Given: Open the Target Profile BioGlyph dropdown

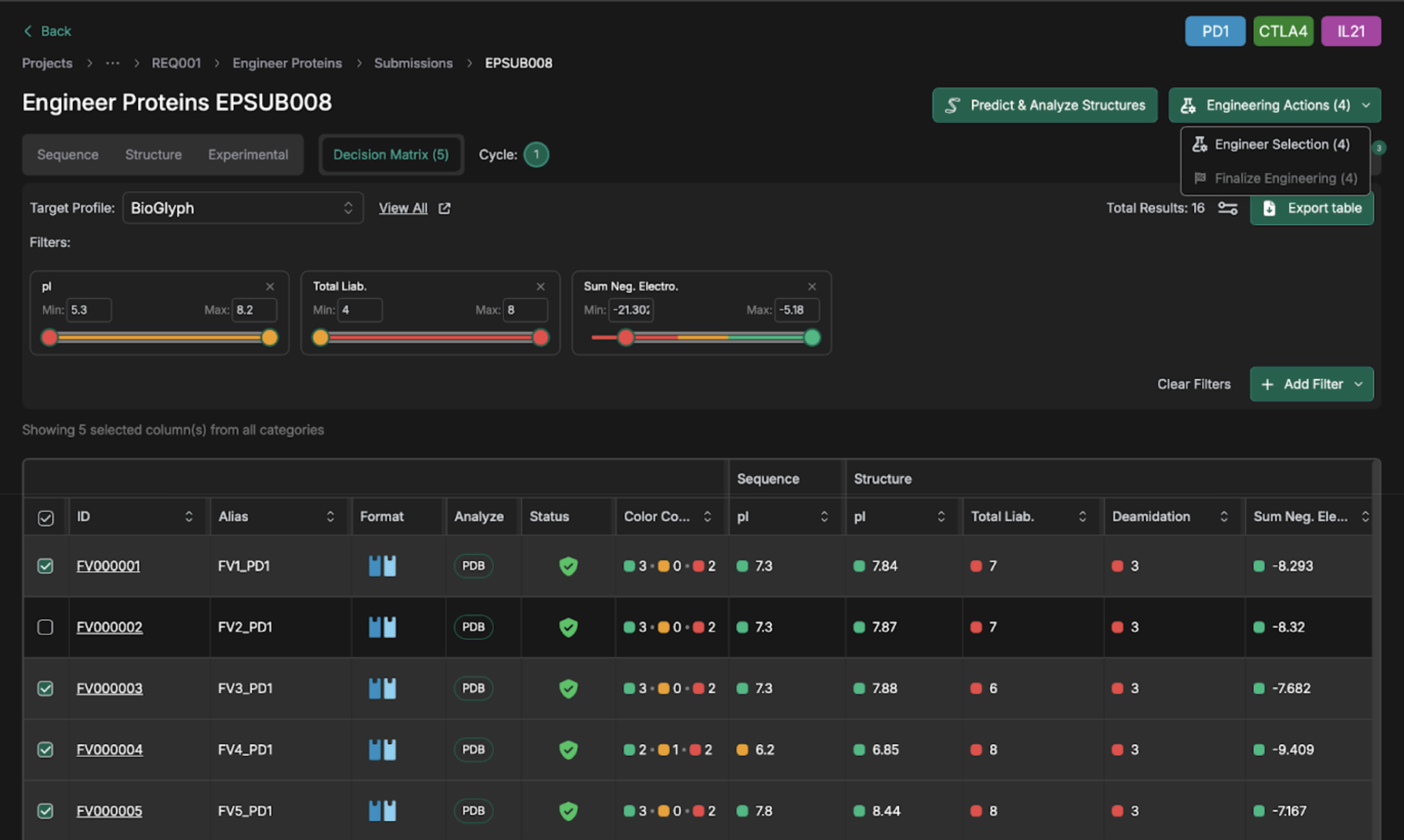Looking at the screenshot, I should 242,208.
